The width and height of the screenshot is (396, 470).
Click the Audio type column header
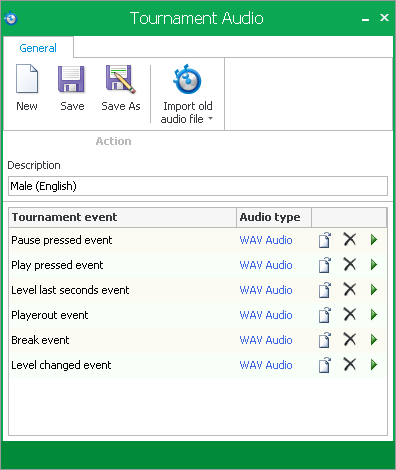tap(274, 217)
